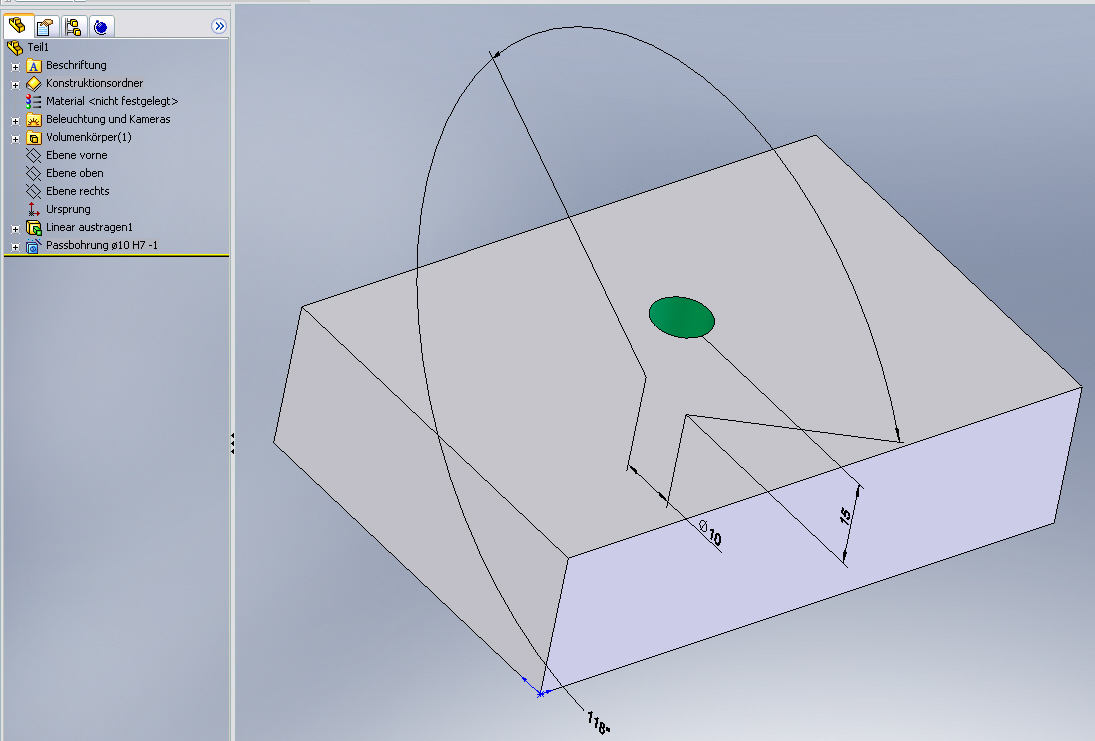Expand the Konstruktionsordner node
The width and height of the screenshot is (1095, 741).
15,85
